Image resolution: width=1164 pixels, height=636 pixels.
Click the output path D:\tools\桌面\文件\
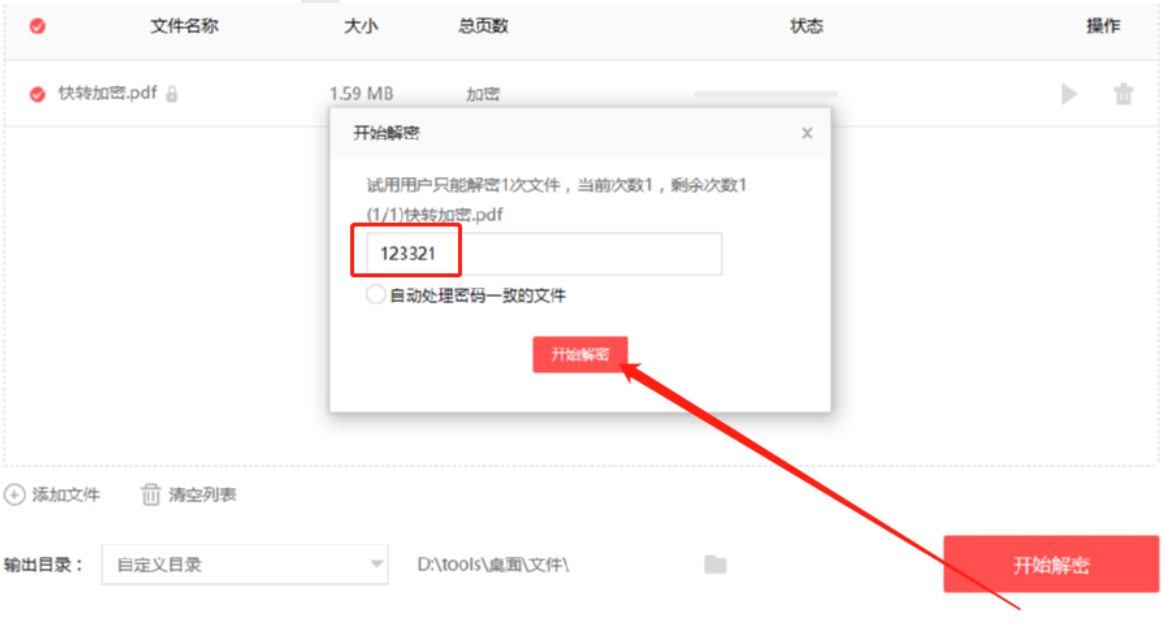[493, 565]
